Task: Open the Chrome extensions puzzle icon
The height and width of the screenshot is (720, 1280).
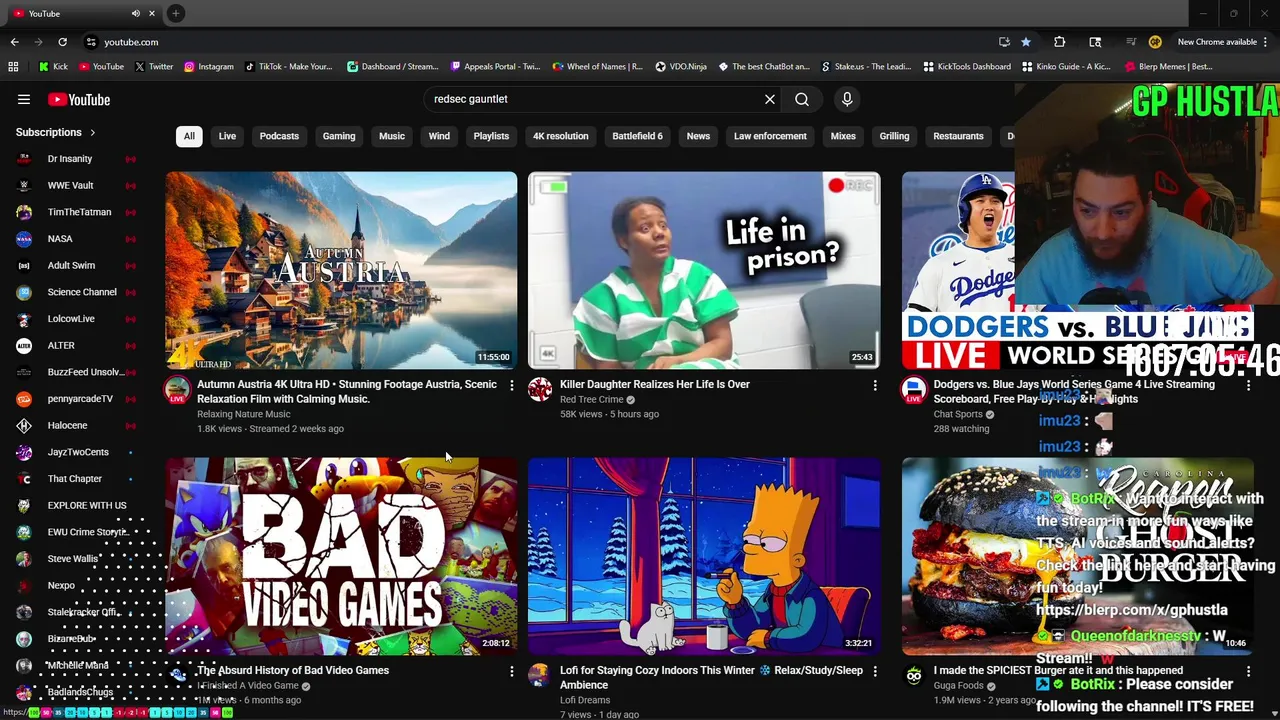Action: (x=1060, y=42)
